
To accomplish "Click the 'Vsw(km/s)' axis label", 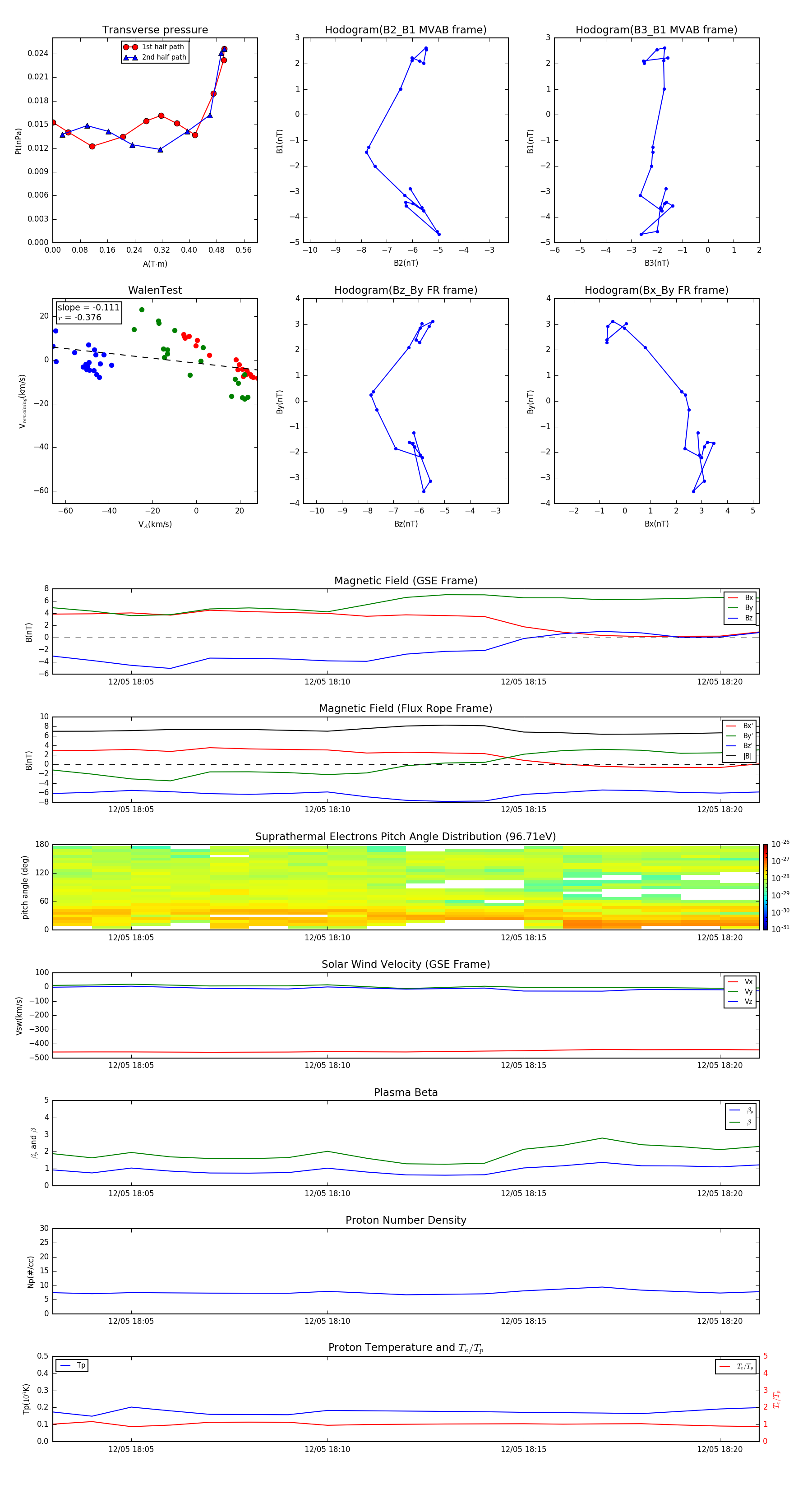I will tap(18, 1016).
